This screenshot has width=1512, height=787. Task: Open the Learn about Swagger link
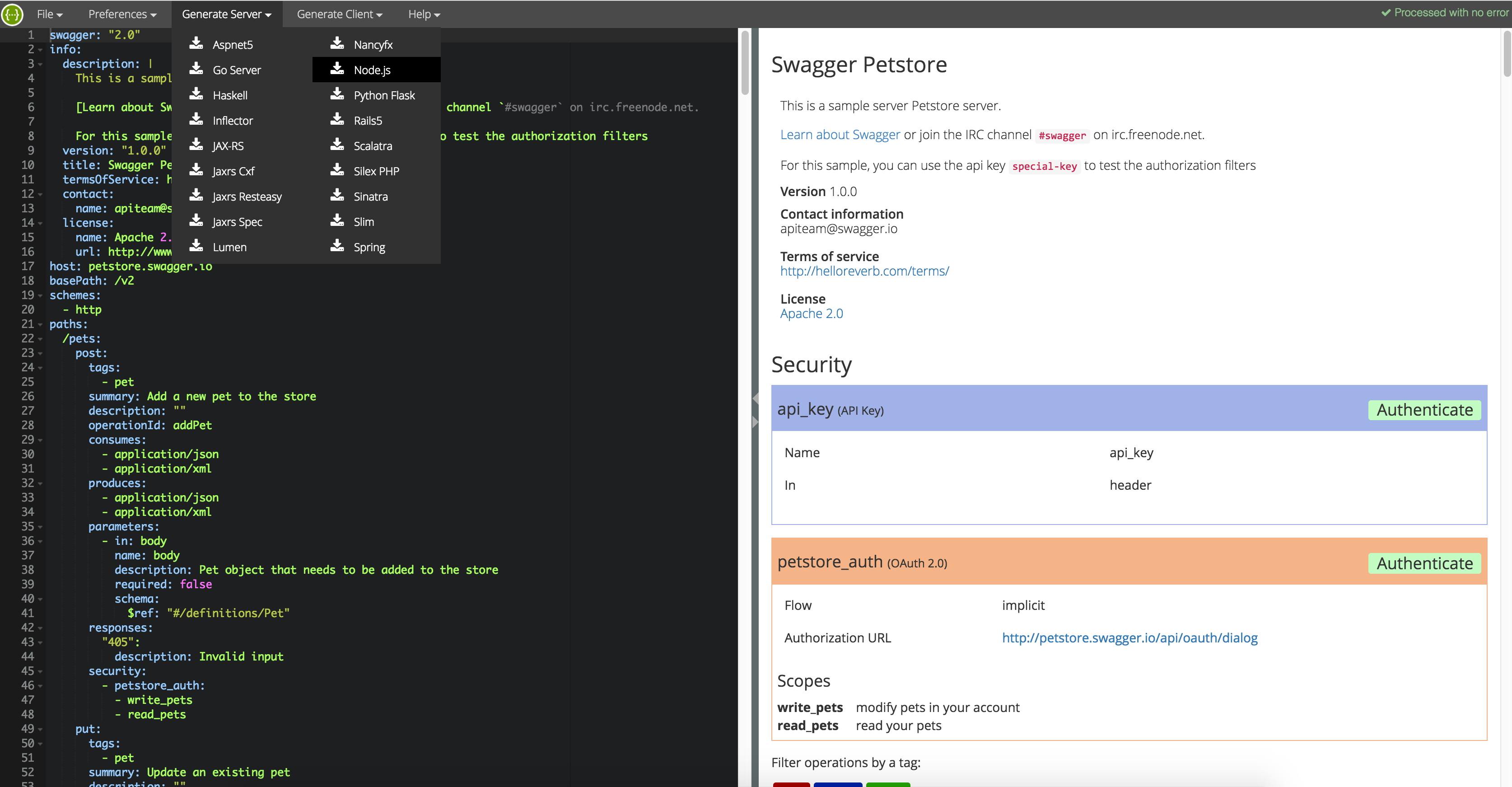point(840,135)
